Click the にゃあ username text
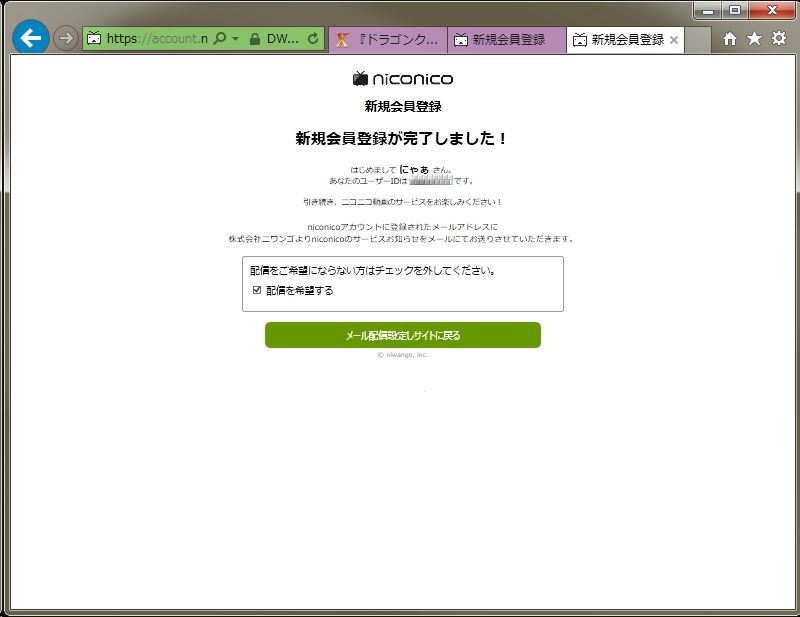The height and width of the screenshot is (617, 800). click(414, 169)
